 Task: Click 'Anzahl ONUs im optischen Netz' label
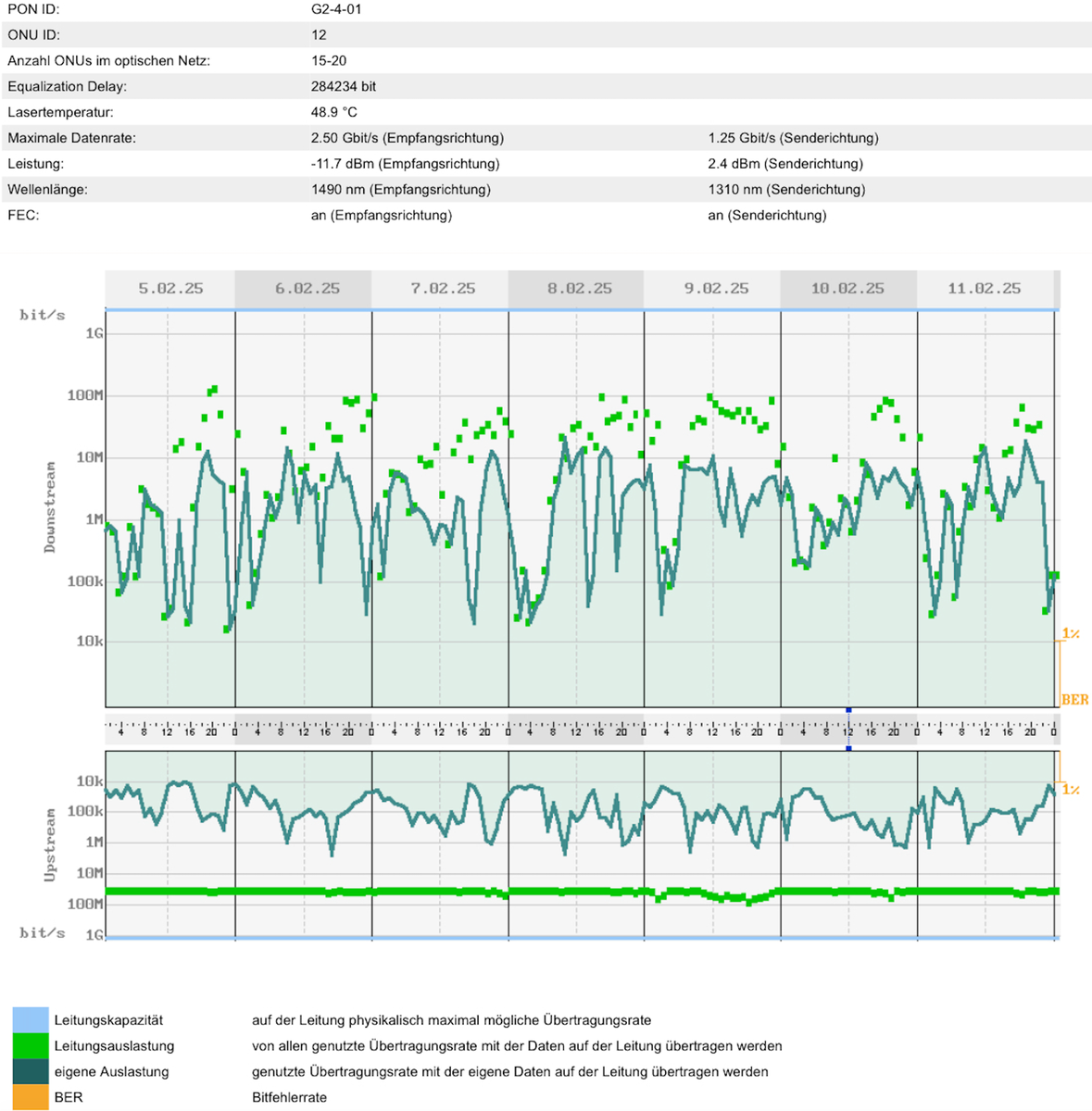pos(108,61)
